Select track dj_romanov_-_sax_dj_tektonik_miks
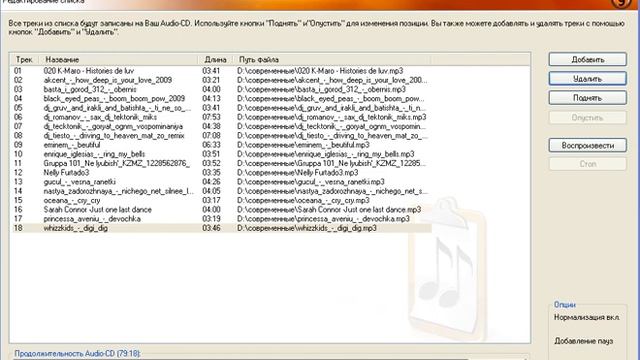640x360 pixels. pyautogui.click(x=221, y=117)
